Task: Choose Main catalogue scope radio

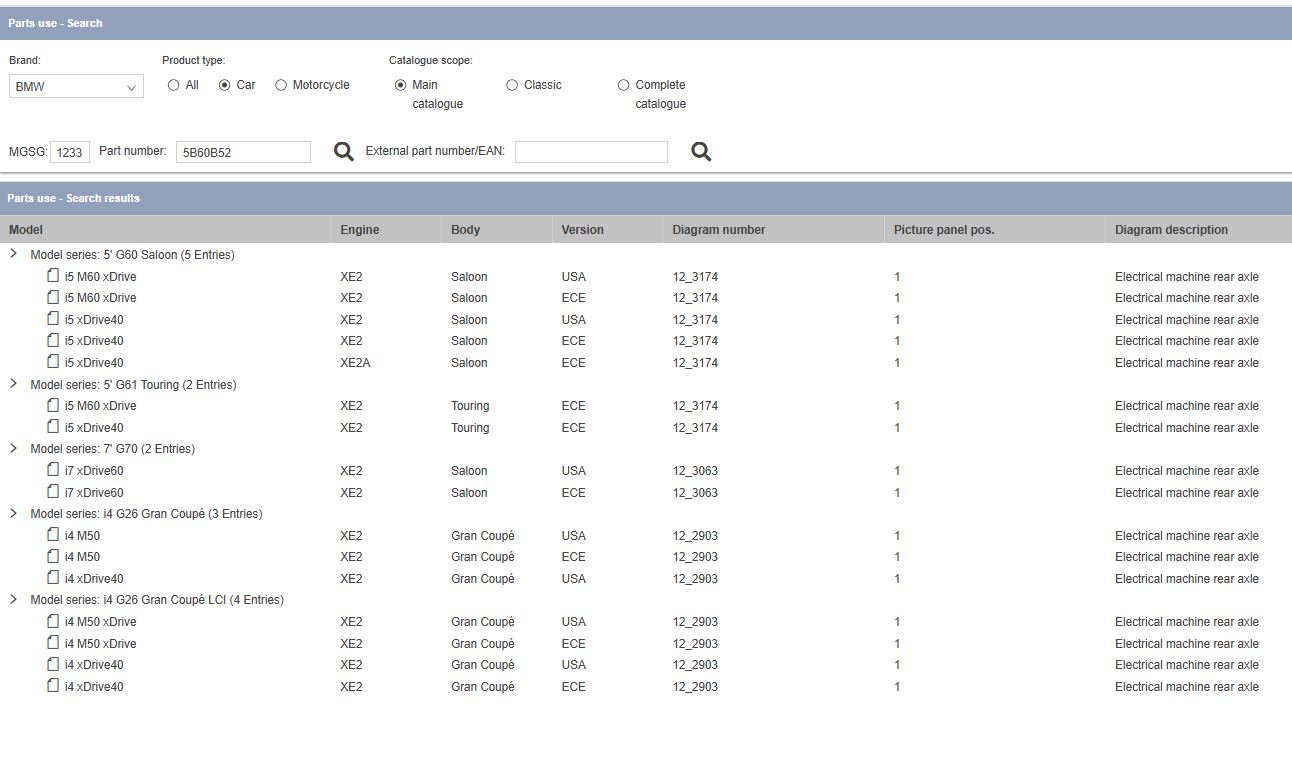Action: (400, 85)
